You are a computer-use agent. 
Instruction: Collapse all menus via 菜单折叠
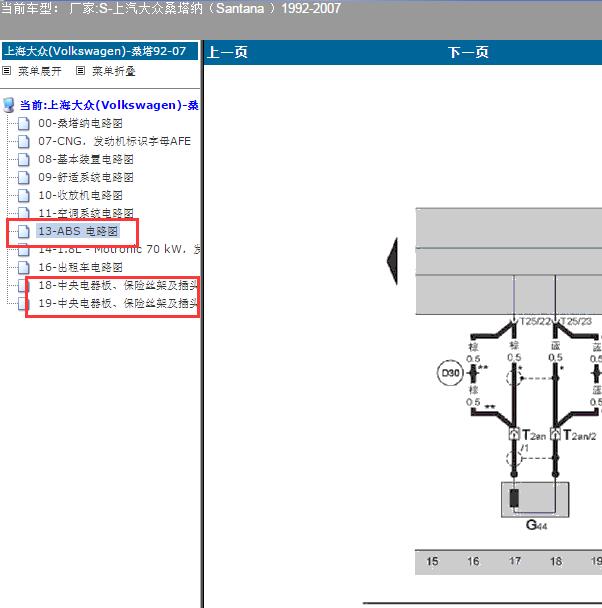click(x=114, y=71)
